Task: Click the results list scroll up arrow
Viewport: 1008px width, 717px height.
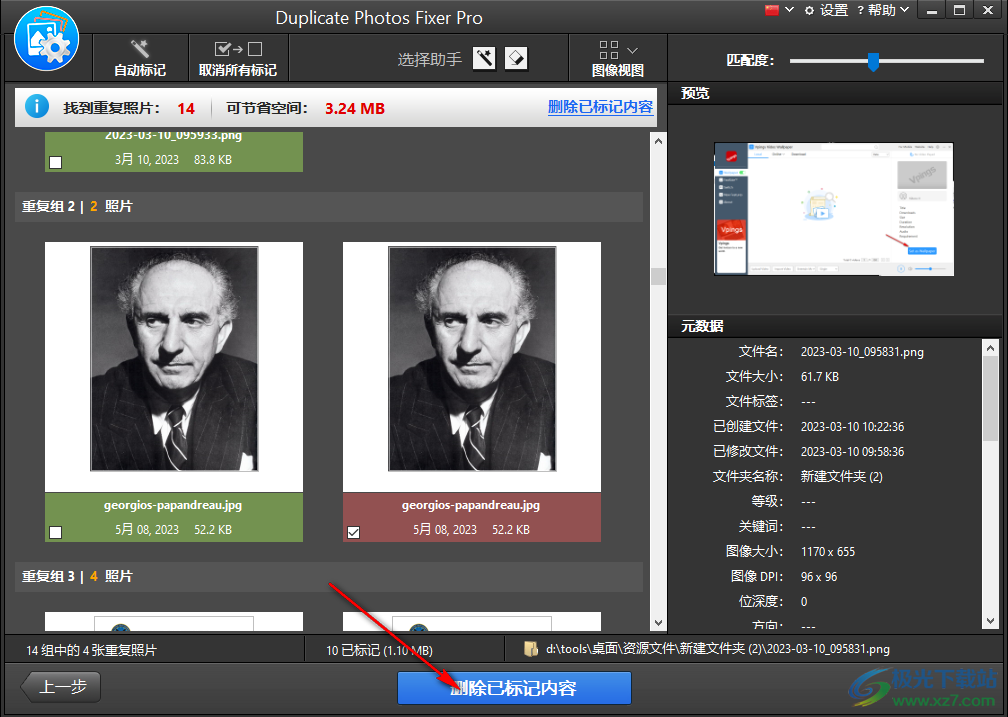Action: (658, 141)
